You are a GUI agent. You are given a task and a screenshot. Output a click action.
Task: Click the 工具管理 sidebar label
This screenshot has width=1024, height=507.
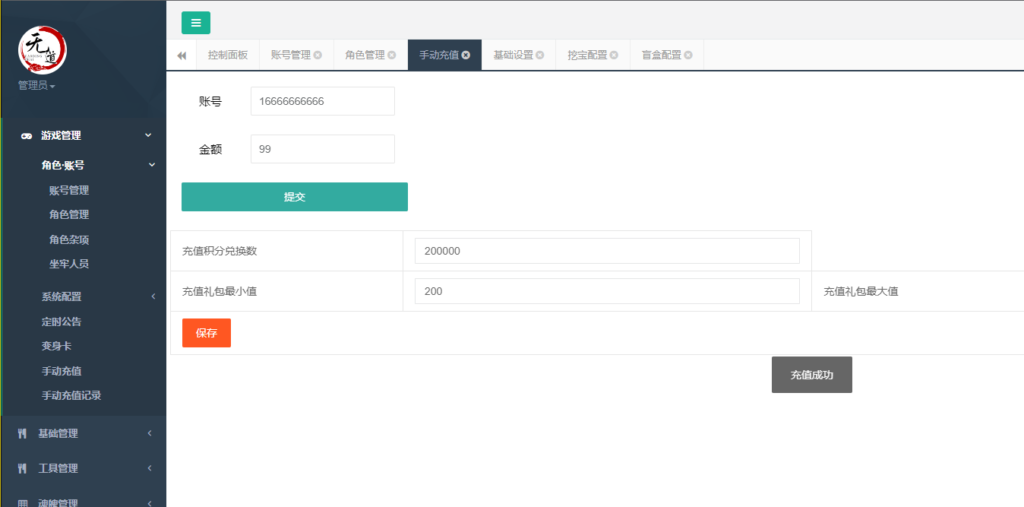pos(58,468)
